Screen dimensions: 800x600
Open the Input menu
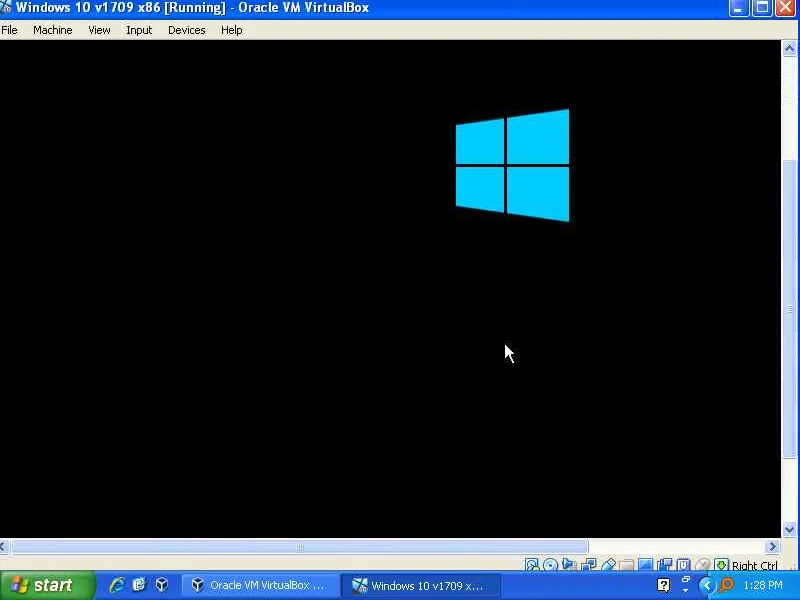139,30
